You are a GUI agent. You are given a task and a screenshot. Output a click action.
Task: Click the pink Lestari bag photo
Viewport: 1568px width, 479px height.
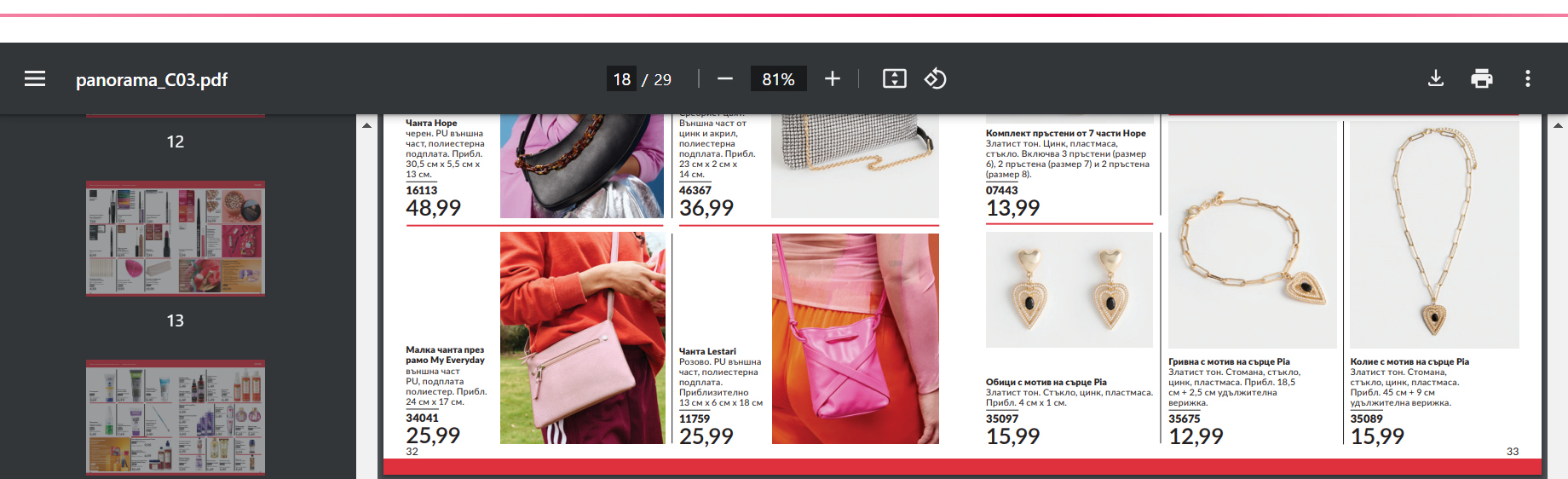(856, 338)
